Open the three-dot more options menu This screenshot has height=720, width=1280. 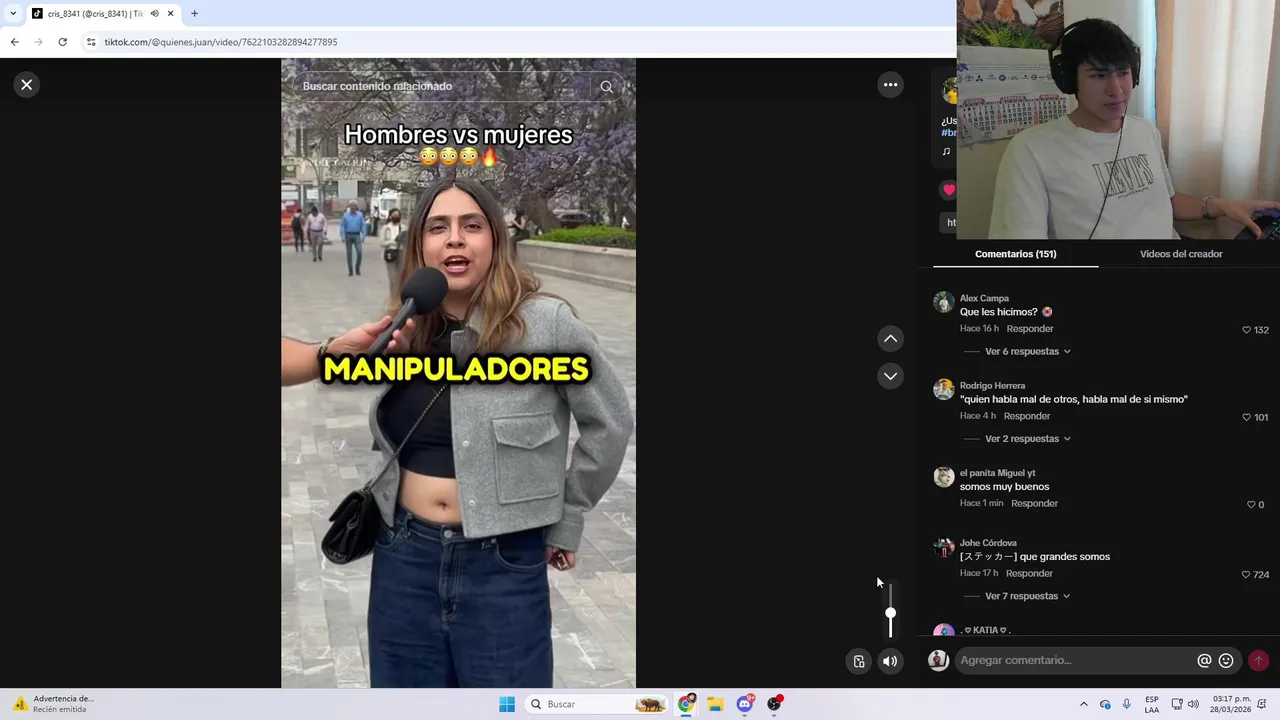pos(890,85)
